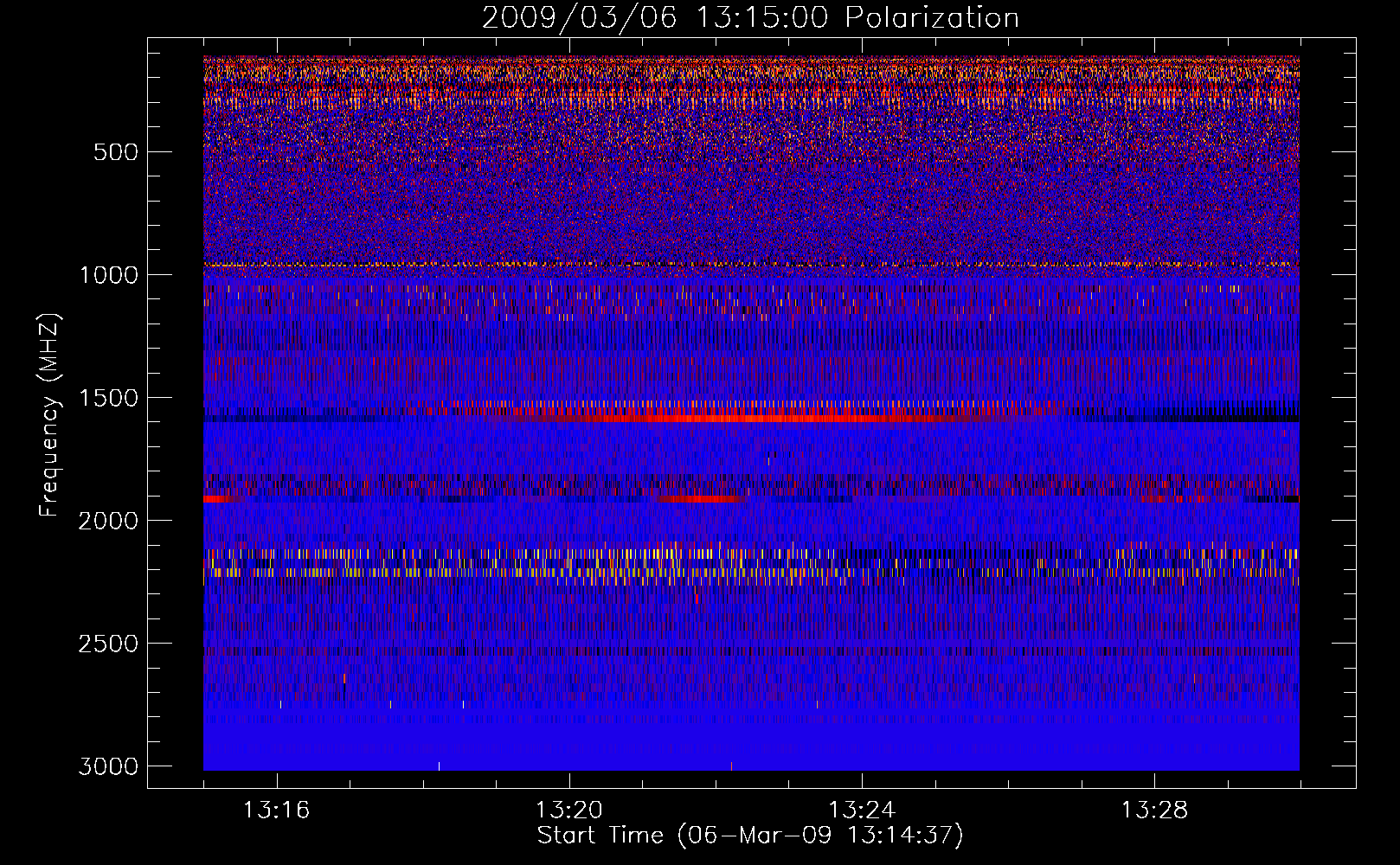
Task: Click the 13:28 time tick label
Action: pyautogui.click(x=1154, y=811)
